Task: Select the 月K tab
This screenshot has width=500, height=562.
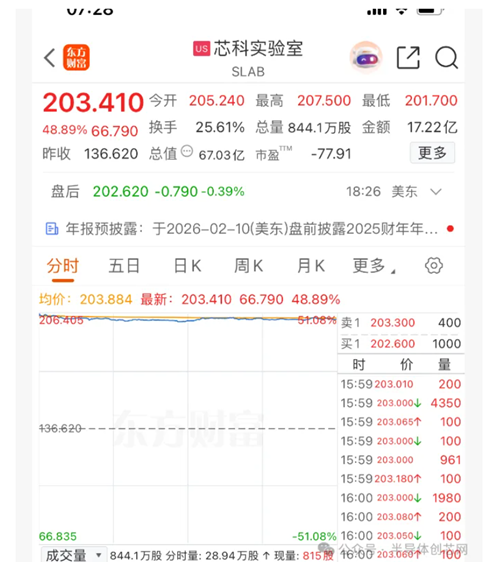Action: pos(311,266)
